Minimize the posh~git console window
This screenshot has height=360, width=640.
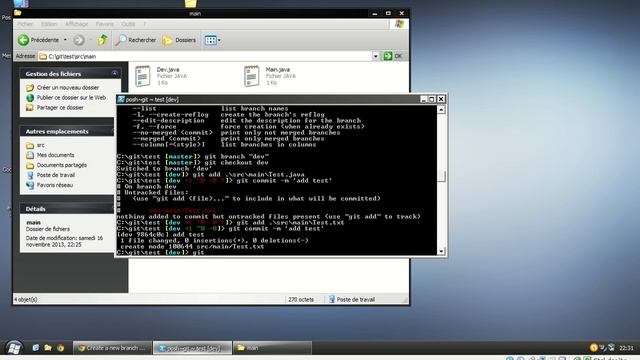coord(424,99)
